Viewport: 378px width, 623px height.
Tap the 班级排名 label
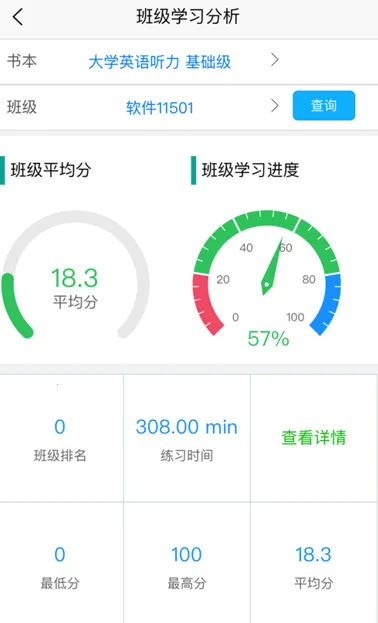pyautogui.click(x=60, y=455)
